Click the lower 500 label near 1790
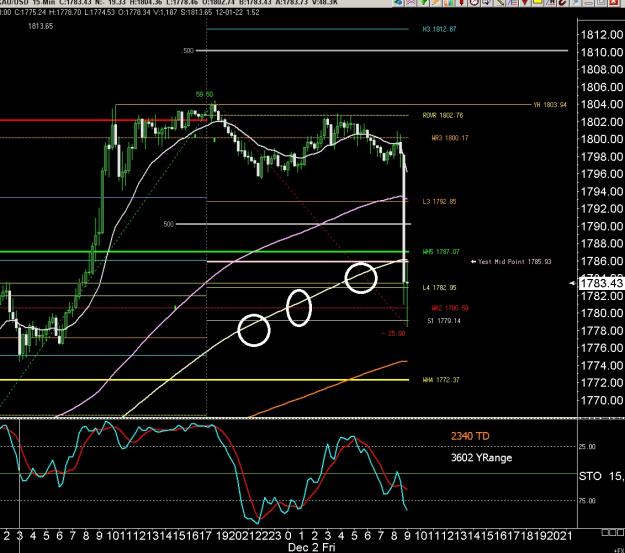Image resolution: width=625 pixels, height=553 pixels. 169,224
